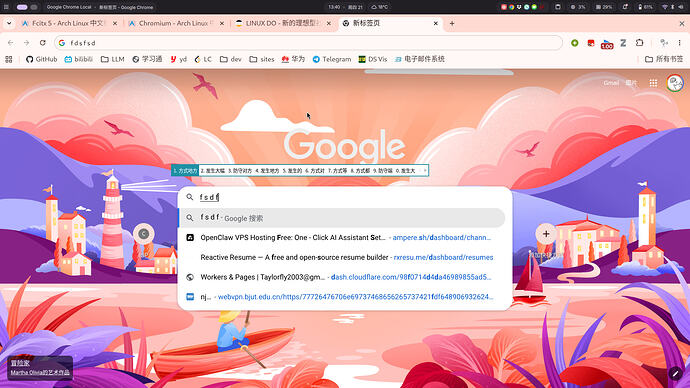Click the green circle extension icon
The height and width of the screenshot is (388, 690).
point(575,43)
